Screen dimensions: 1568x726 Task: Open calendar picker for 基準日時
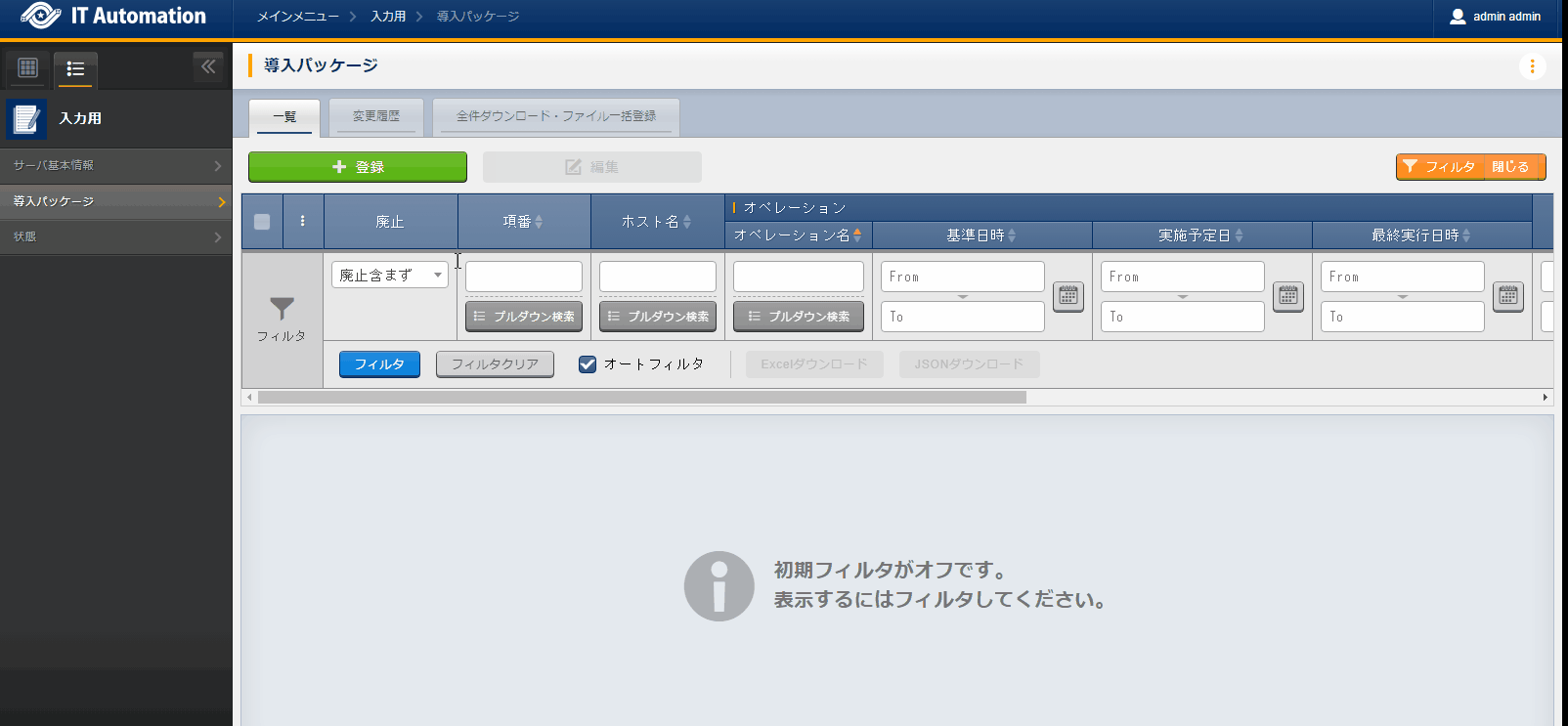(x=1068, y=296)
